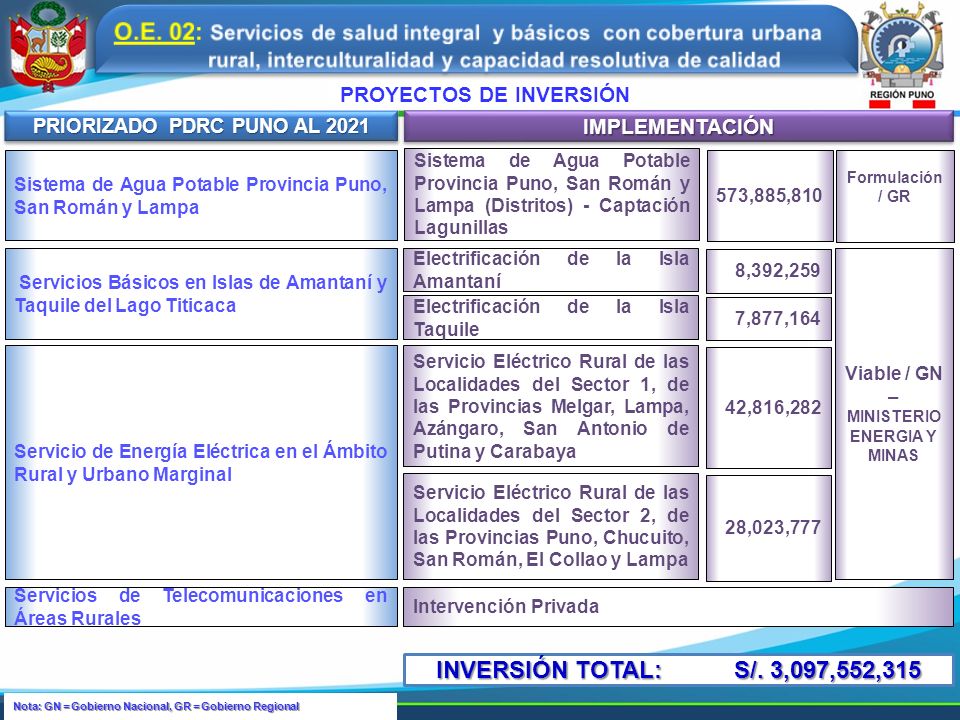
Task: Click Sistema de Agua Potable Provincia Puno priority box
Action: [x=201, y=195]
